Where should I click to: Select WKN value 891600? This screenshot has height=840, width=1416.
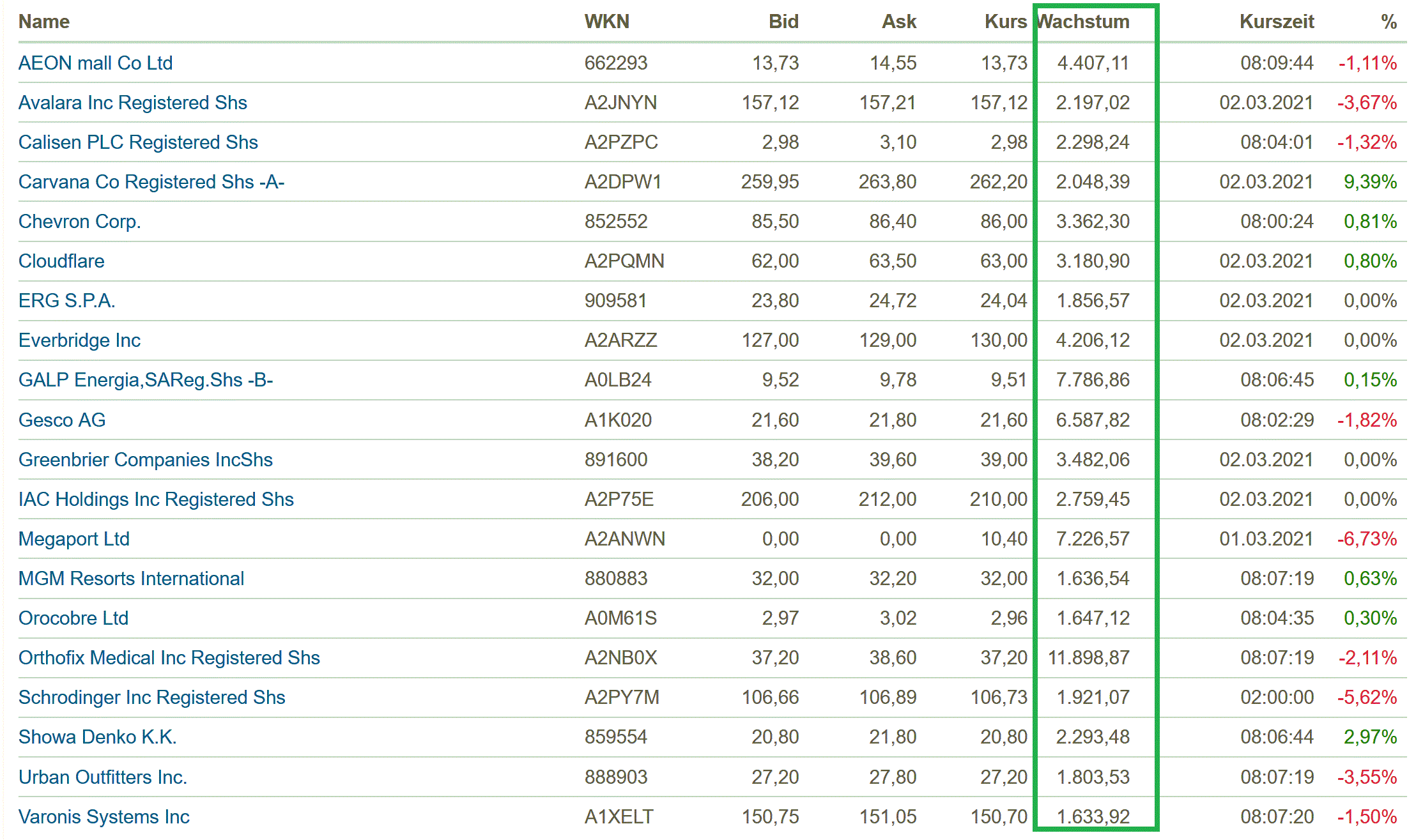pos(616,460)
